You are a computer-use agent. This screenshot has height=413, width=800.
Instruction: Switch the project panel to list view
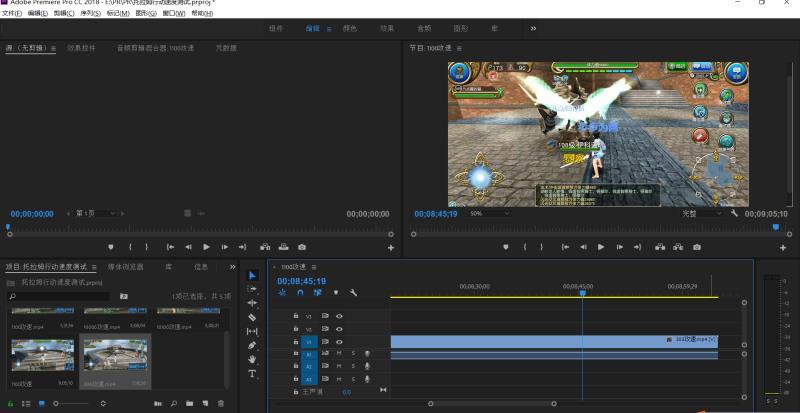pyautogui.click(x=27, y=403)
